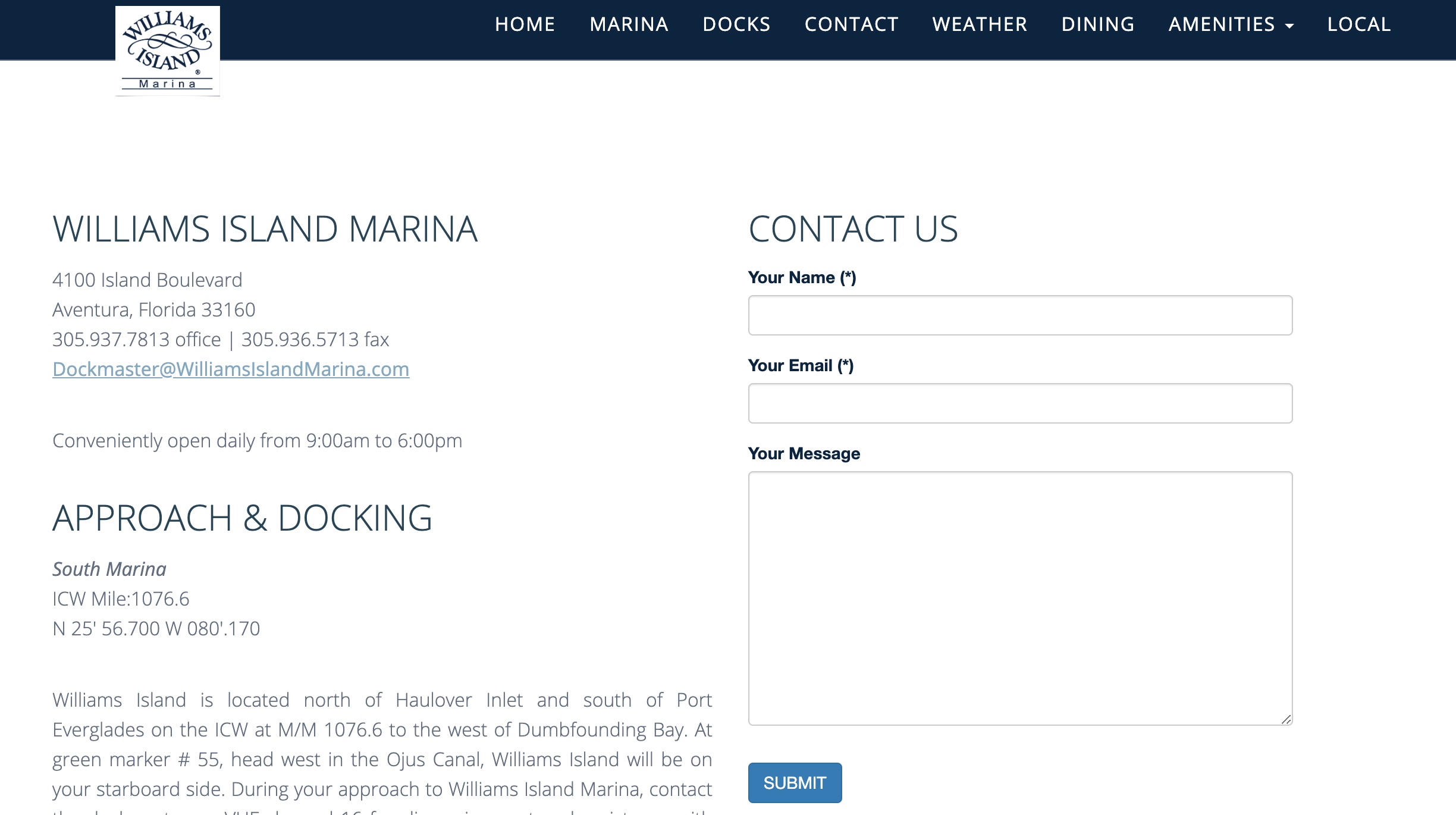This screenshot has height=815, width=1456.
Task: Click the Dockmaster email address link
Action: point(231,369)
